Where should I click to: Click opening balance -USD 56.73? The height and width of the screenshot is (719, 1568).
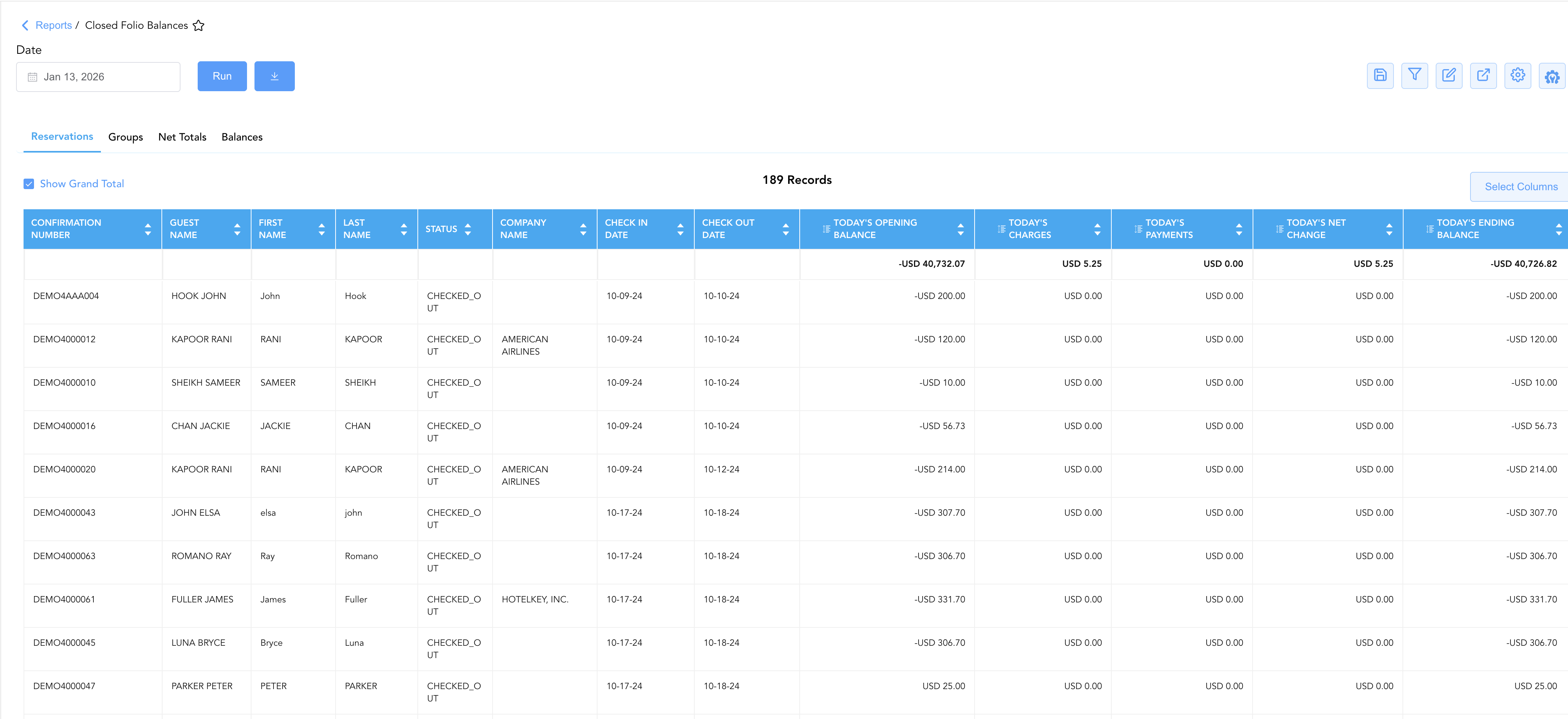click(x=942, y=426)
